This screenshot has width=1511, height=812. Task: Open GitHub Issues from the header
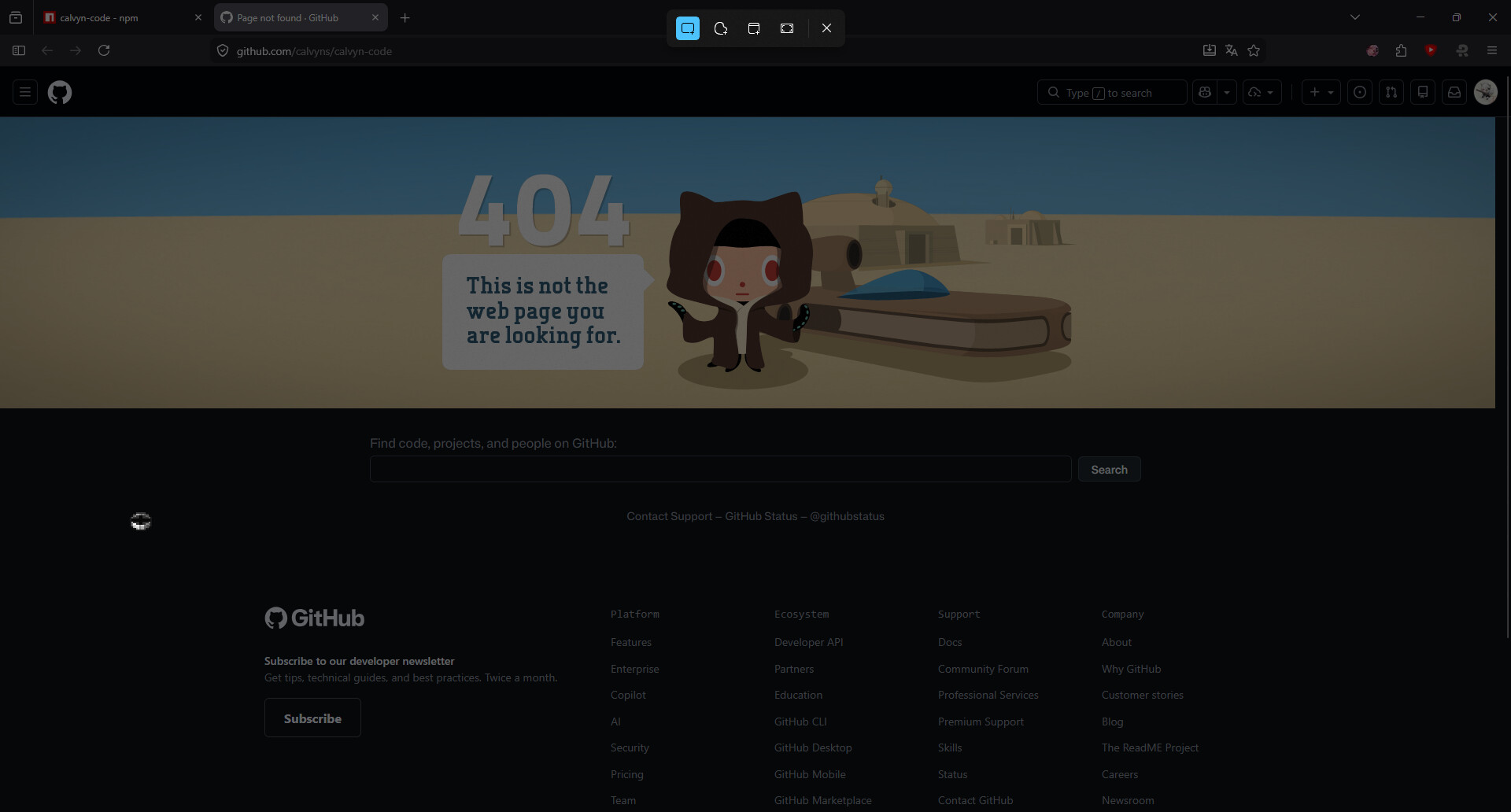click(1360, 93)
